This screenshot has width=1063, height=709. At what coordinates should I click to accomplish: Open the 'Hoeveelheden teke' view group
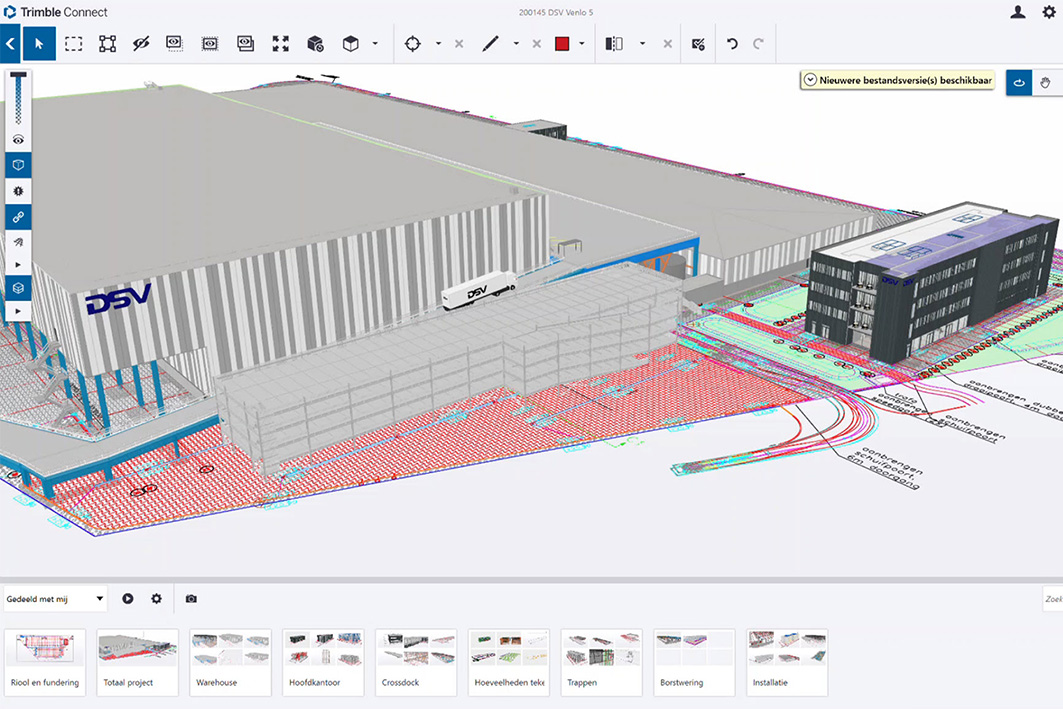click(509, 662)
